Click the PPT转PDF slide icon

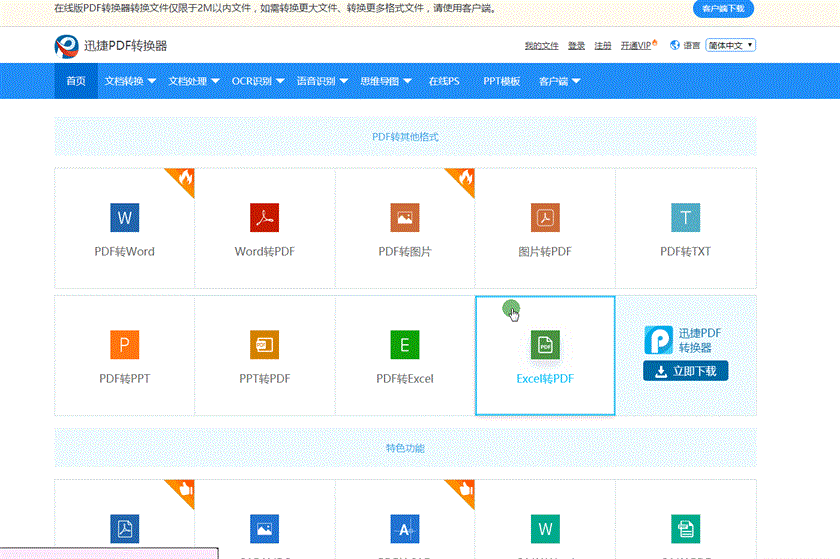(x=264, y=346)
